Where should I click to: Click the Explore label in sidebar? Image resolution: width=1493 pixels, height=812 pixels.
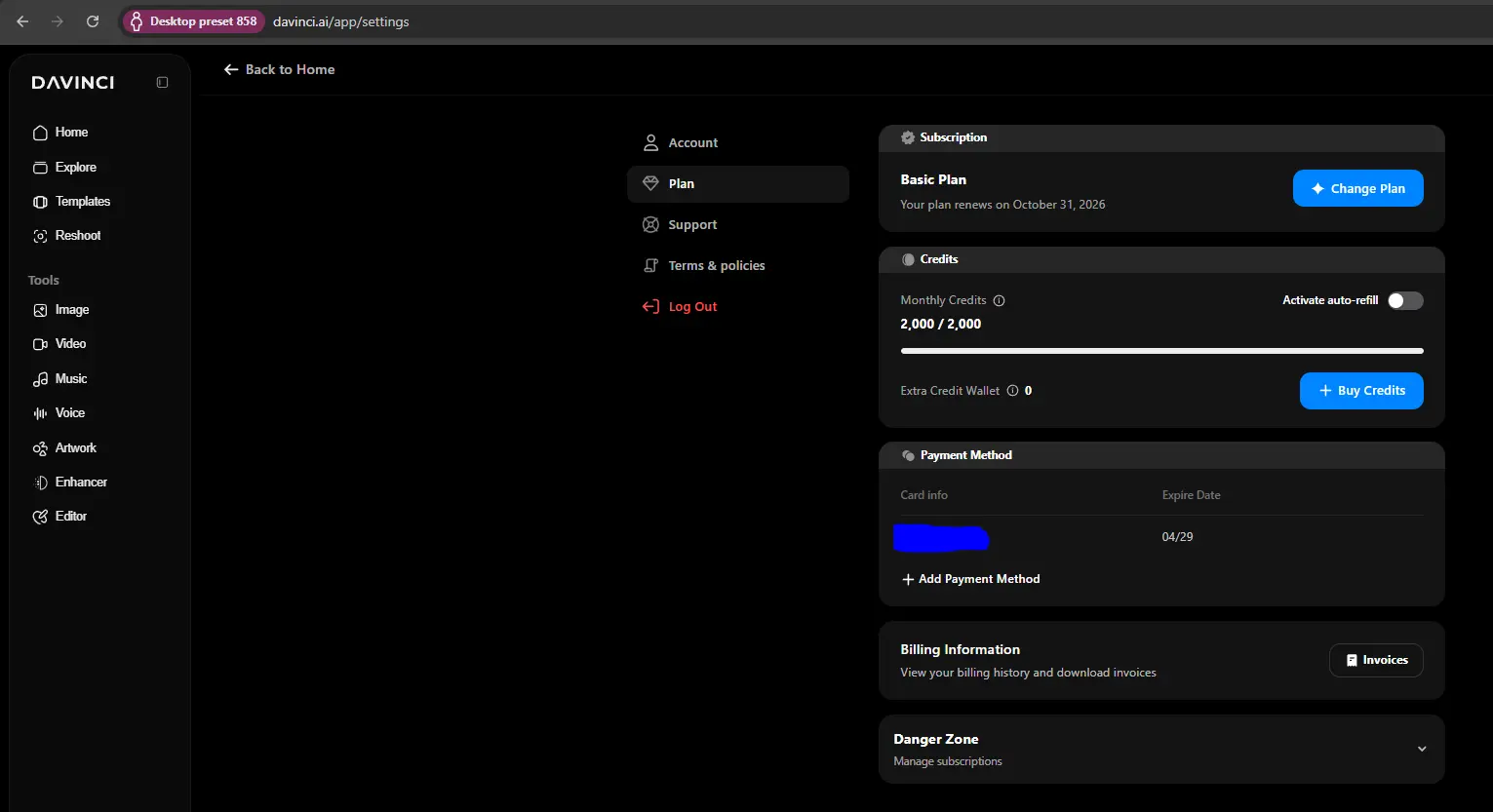click(x=76, y=168)
